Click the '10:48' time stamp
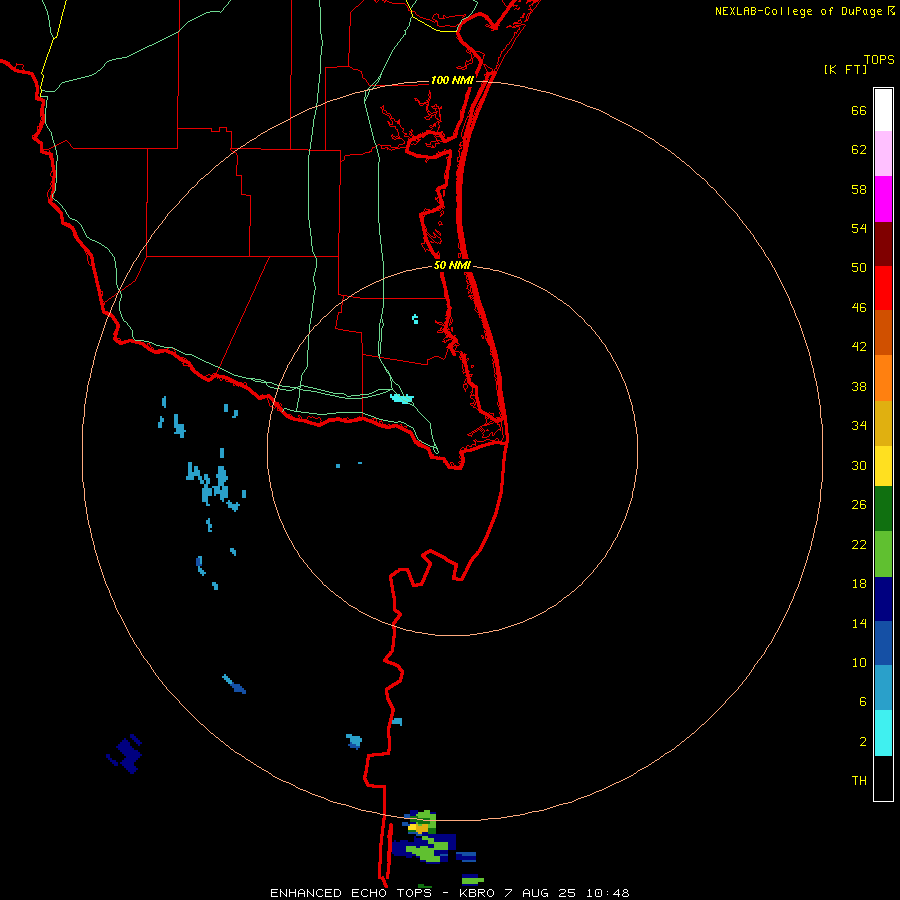 [x=608, y=893]
